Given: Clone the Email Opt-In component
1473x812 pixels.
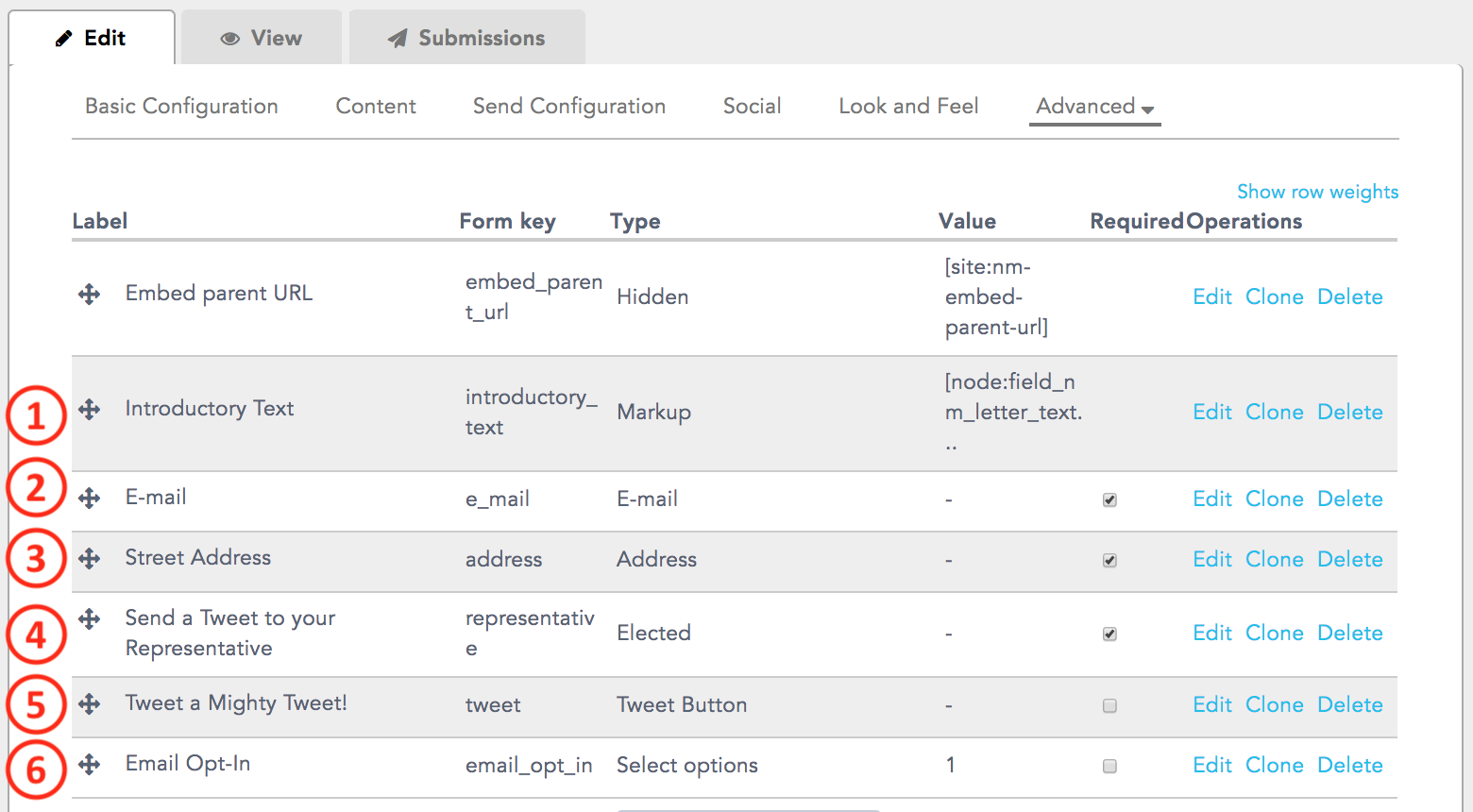Looking at the screenshot, I should [1275, 765].
